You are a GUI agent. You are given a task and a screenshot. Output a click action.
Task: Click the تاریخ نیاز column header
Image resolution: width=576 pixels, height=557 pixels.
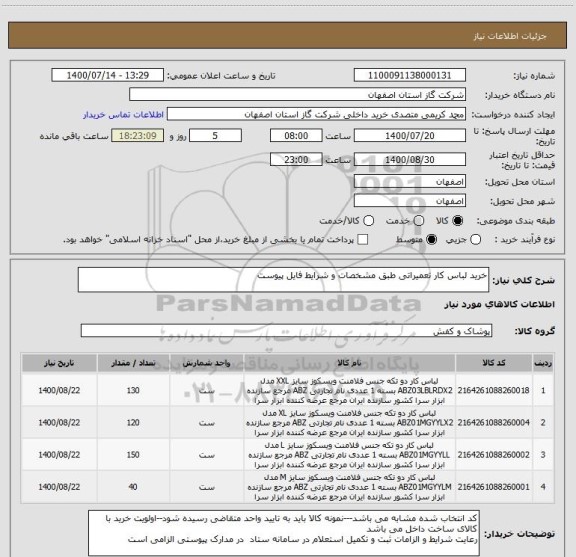coord(59,363)
